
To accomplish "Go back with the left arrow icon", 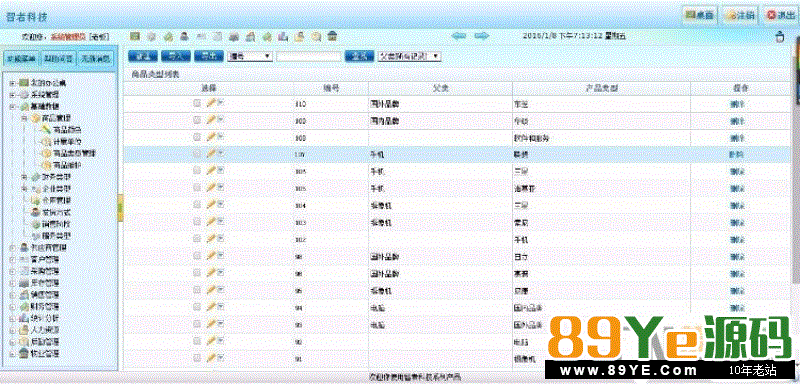I will [x=459, y=36].
